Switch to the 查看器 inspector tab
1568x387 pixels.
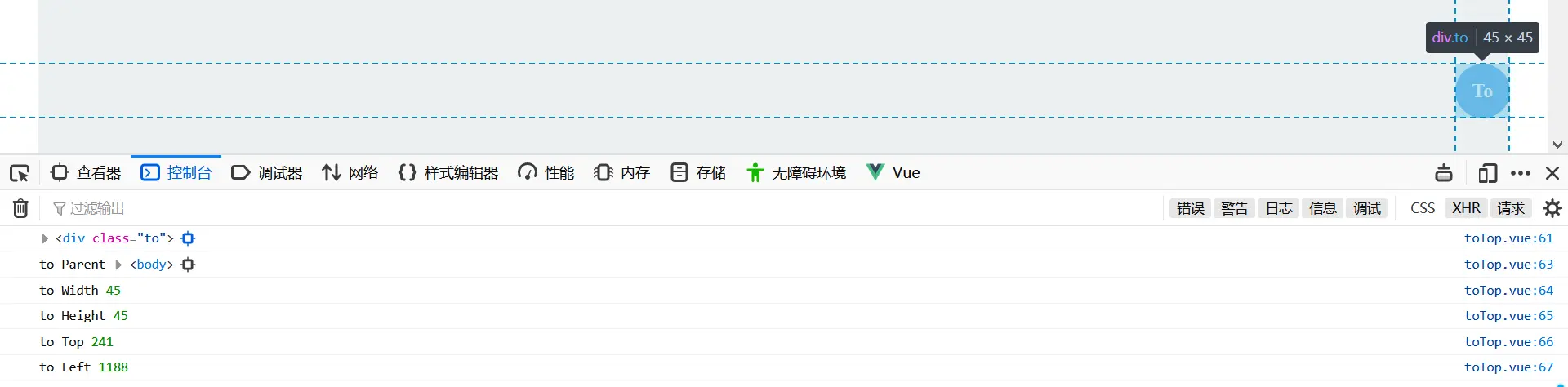(x=86, y=173)
